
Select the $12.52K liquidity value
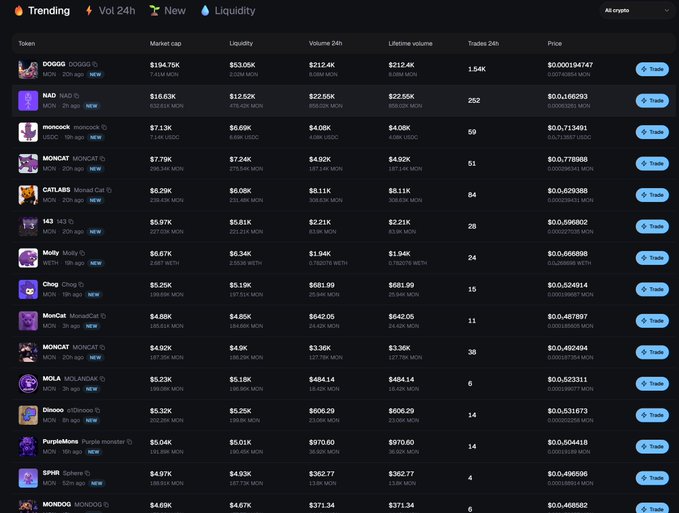coord(242,96)
